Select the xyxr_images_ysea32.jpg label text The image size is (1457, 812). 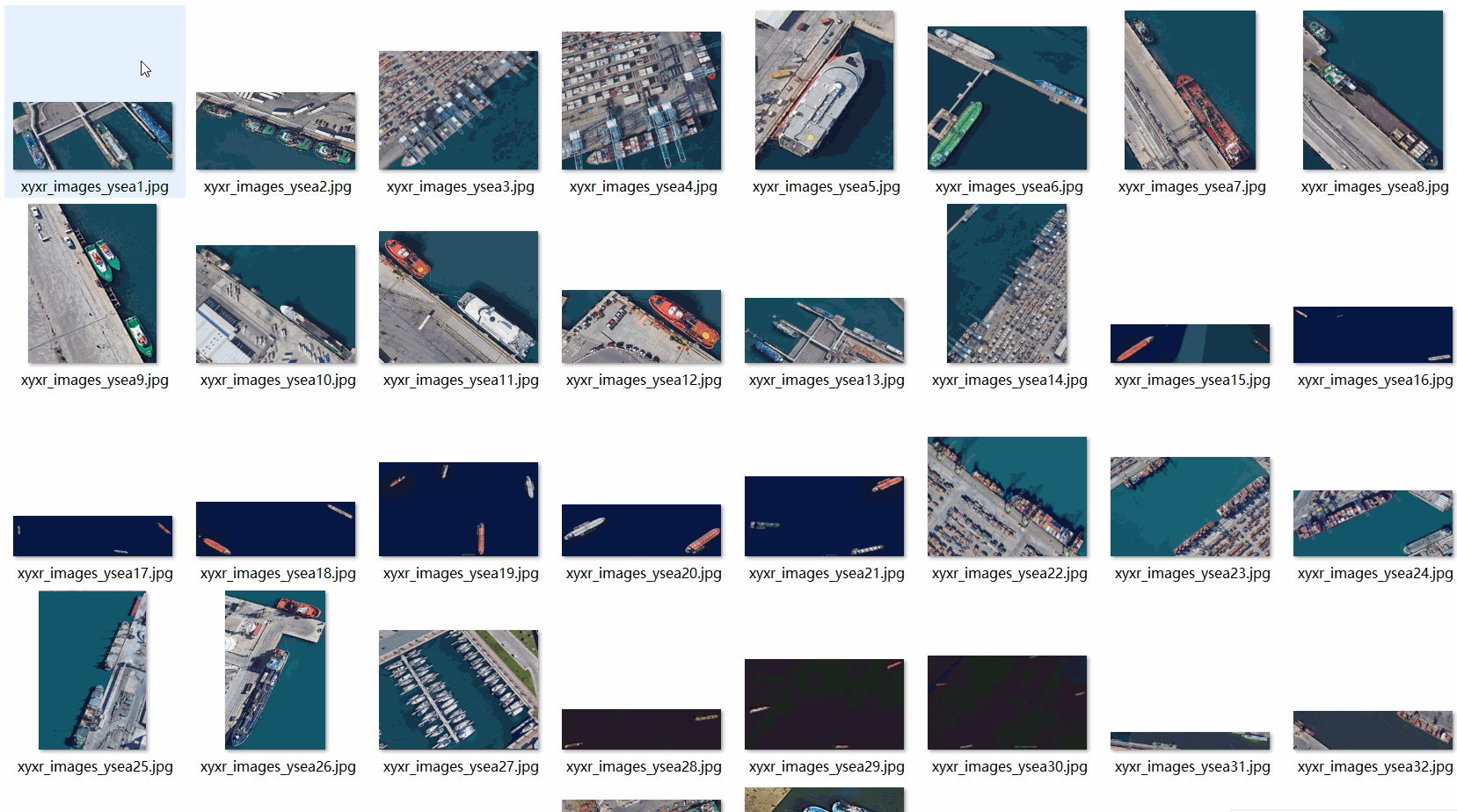coord(1375,767)
